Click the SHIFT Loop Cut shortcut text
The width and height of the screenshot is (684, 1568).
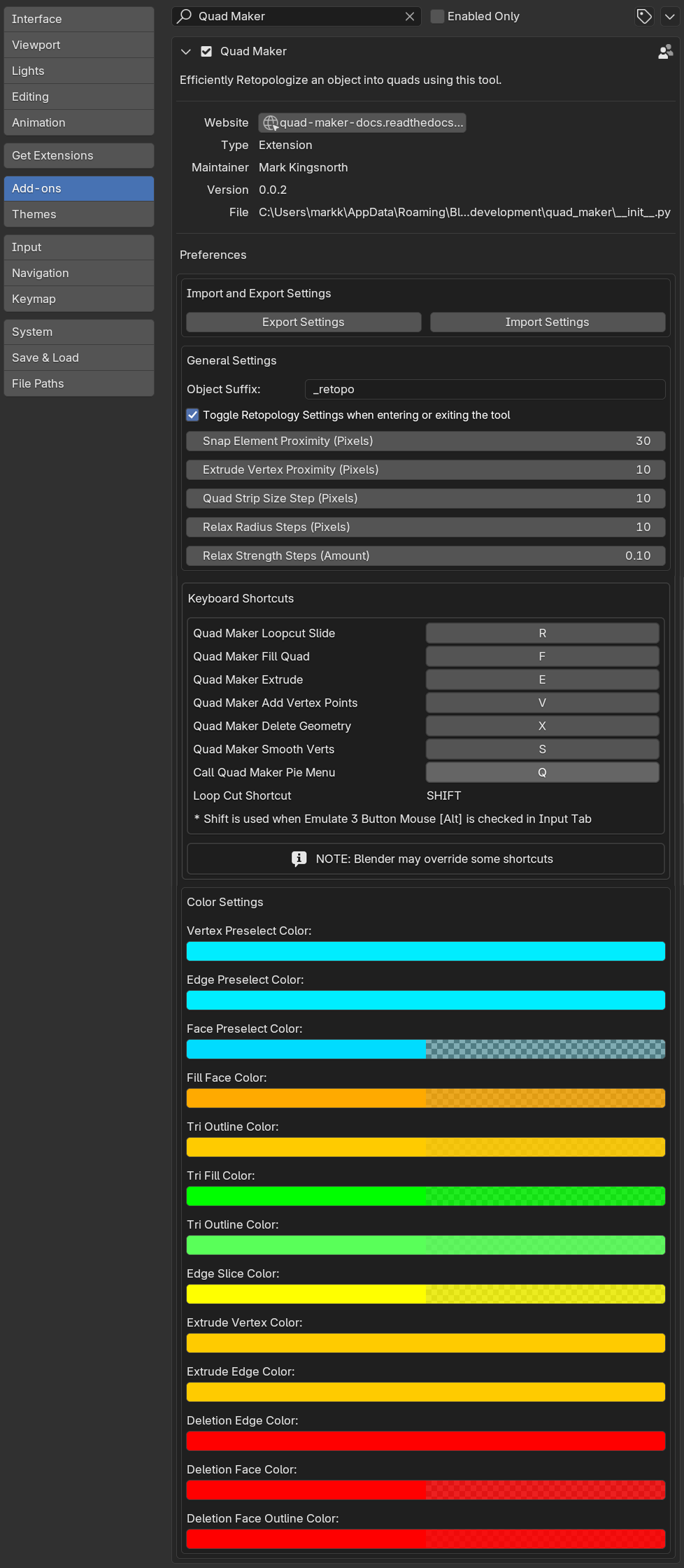(x=444, y=796)
